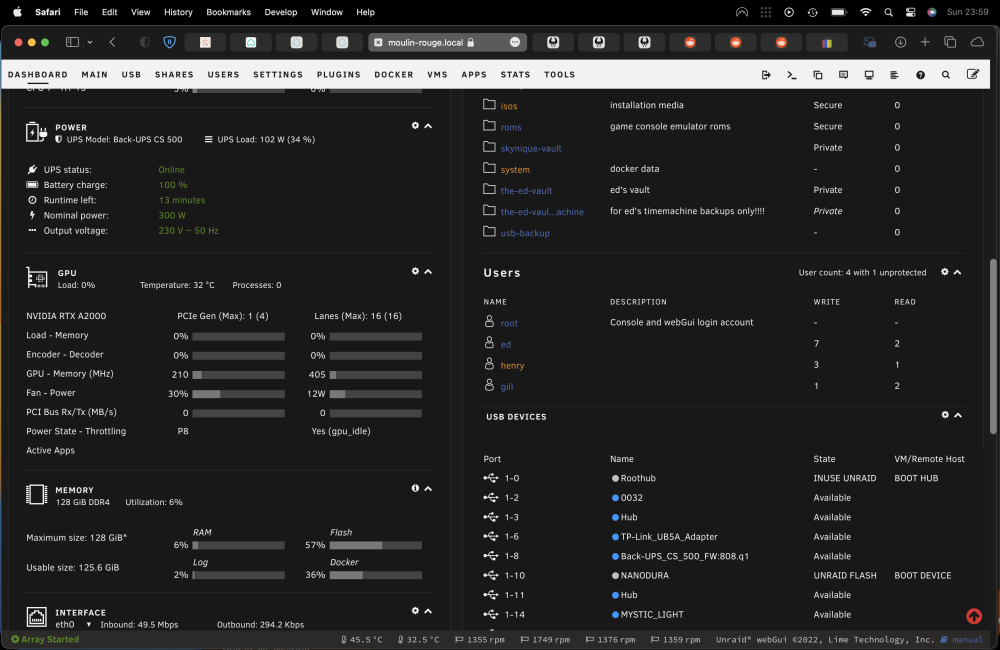Open the root user link
Screen dimensions: 1000x650
509,323
